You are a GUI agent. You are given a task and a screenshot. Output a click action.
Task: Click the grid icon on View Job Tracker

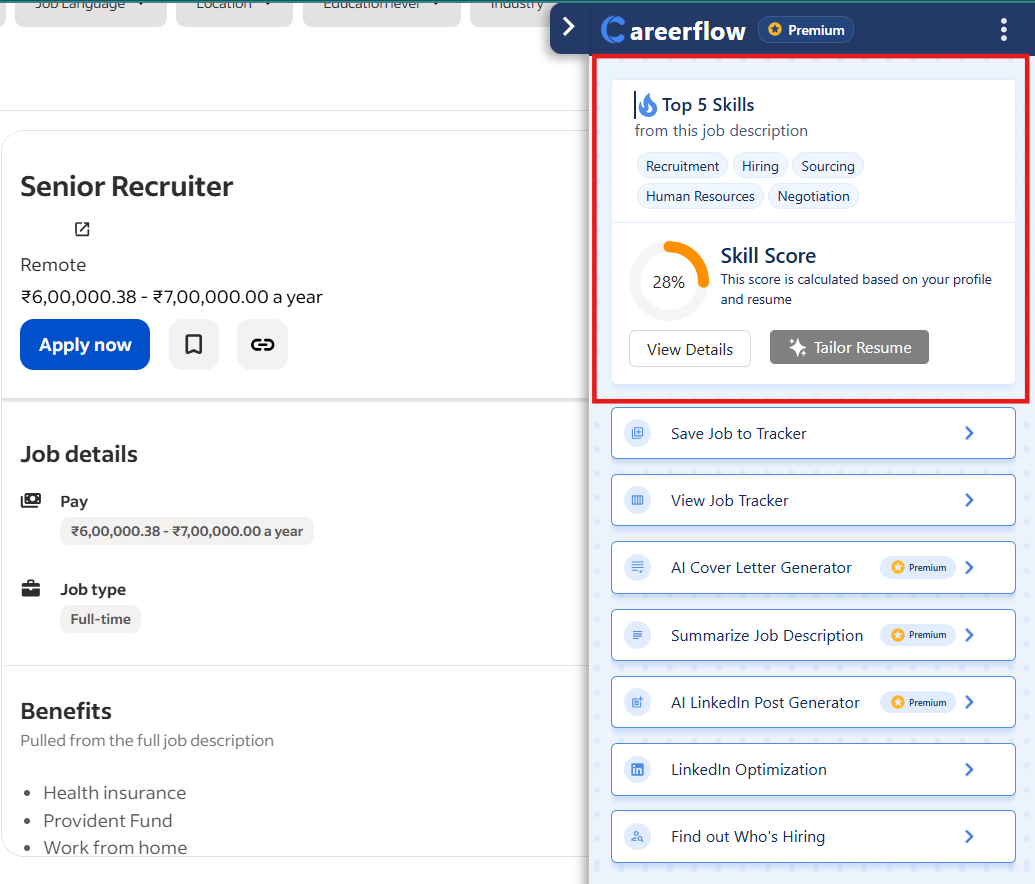pos(637,500)
